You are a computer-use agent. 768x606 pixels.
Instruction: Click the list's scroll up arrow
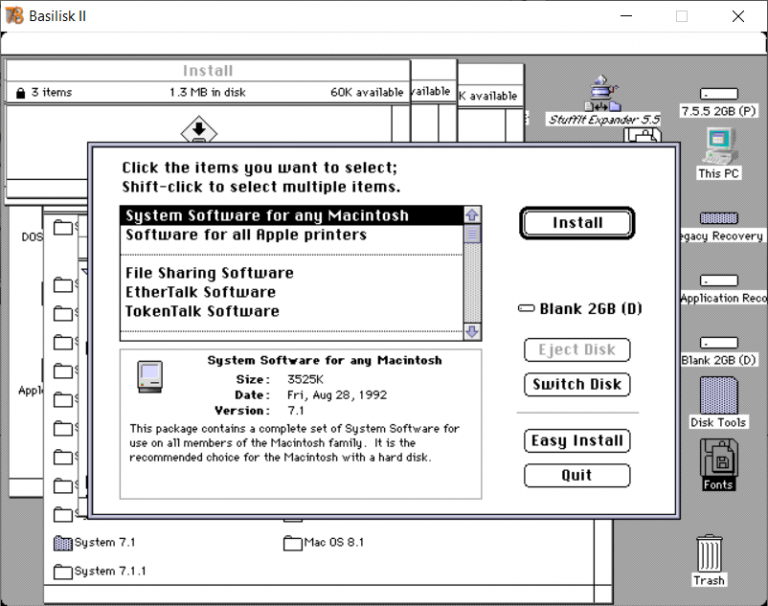[472, 215]
